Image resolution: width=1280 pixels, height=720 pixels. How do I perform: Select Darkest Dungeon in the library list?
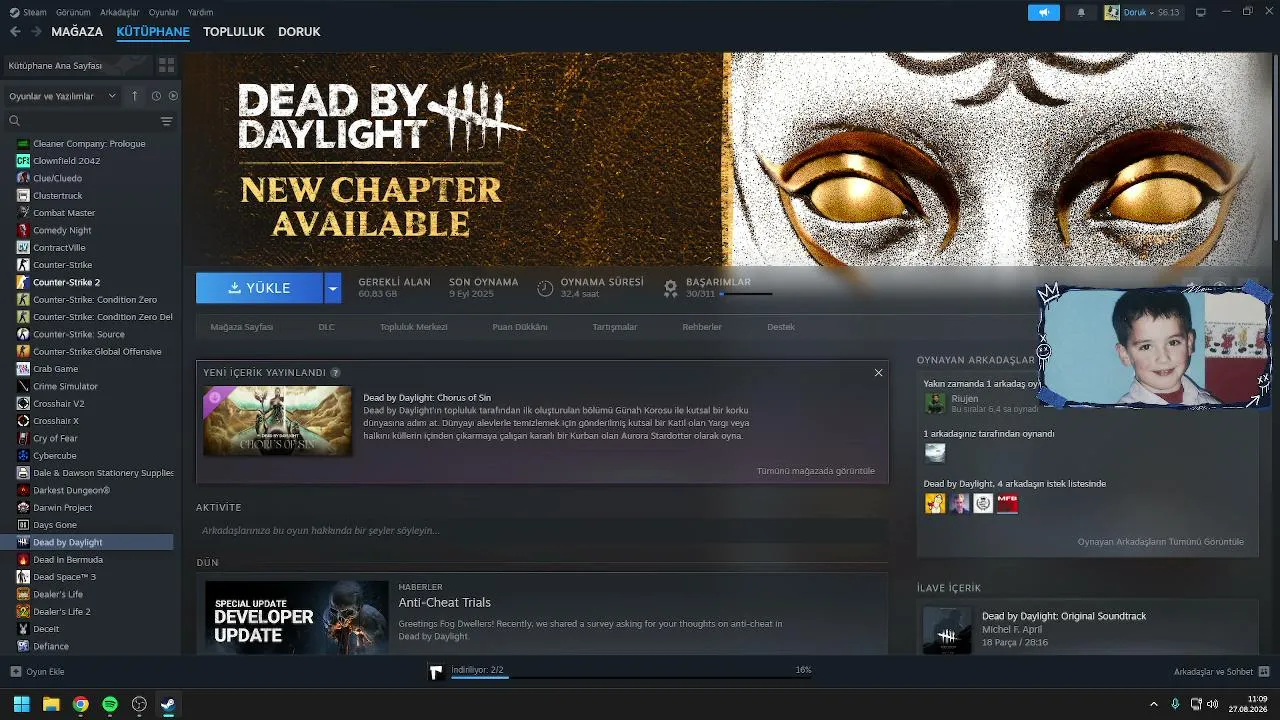(x=71, y=490)
